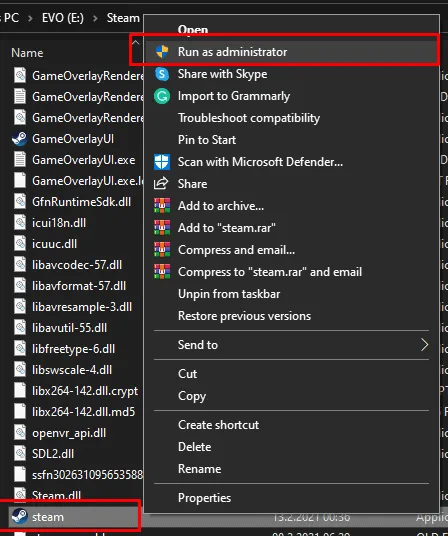448x536 pixels.
Task: Click the file icon of libswscale-4.dll
Action: [20, 370]
